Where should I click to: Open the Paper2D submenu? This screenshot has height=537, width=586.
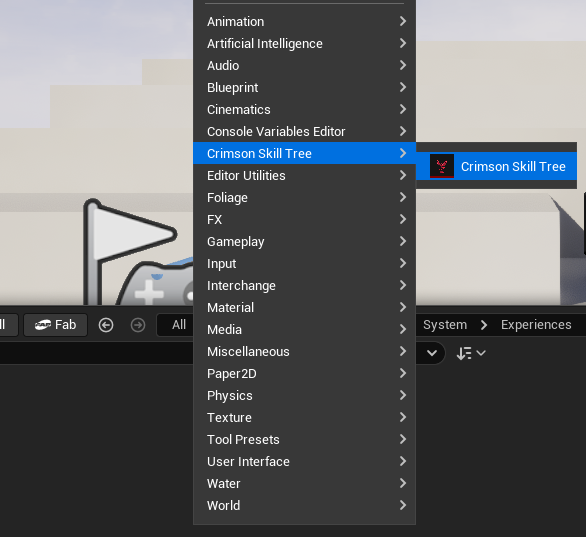coord(304,374)
